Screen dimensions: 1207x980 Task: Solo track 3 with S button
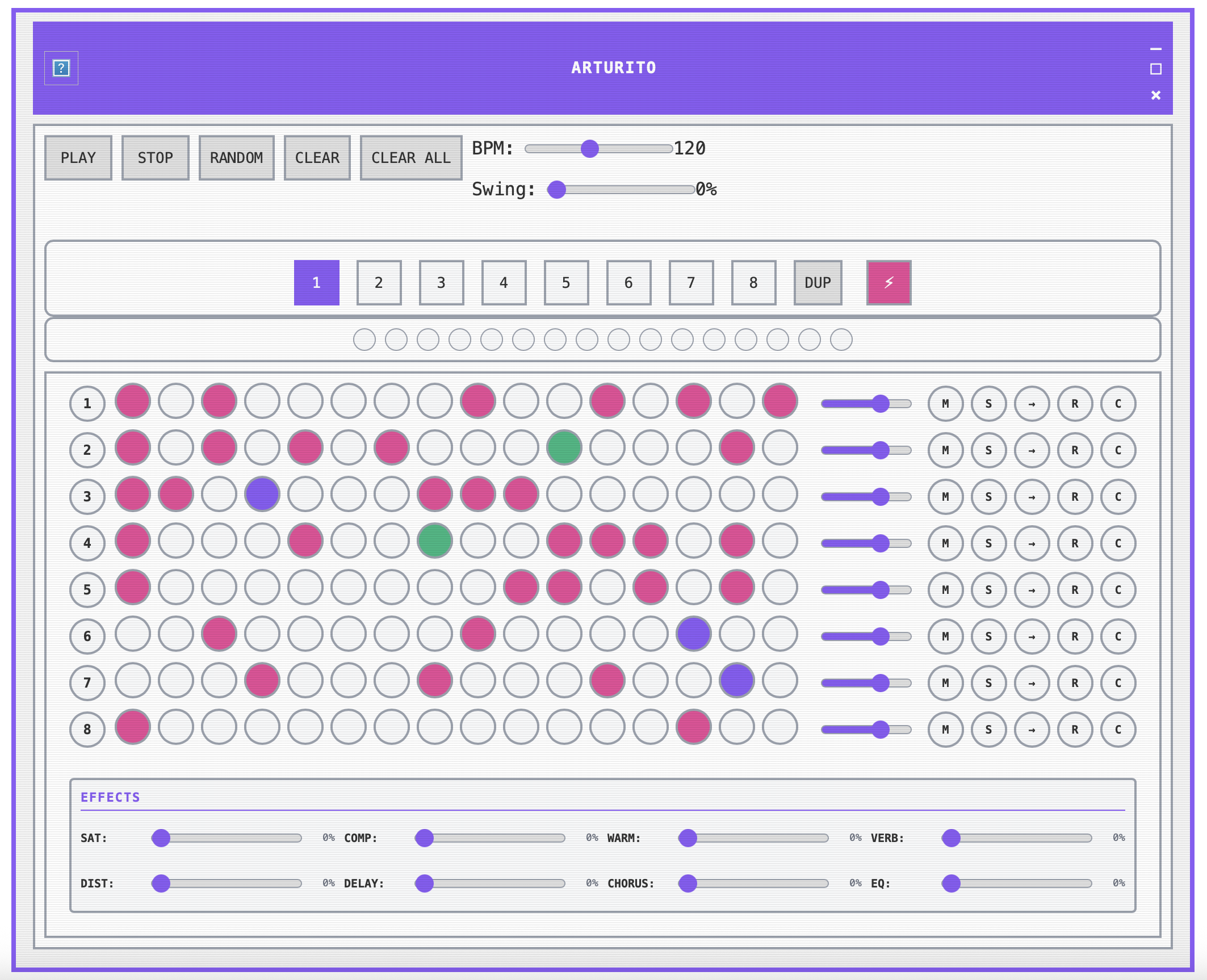tap(988, 497)
